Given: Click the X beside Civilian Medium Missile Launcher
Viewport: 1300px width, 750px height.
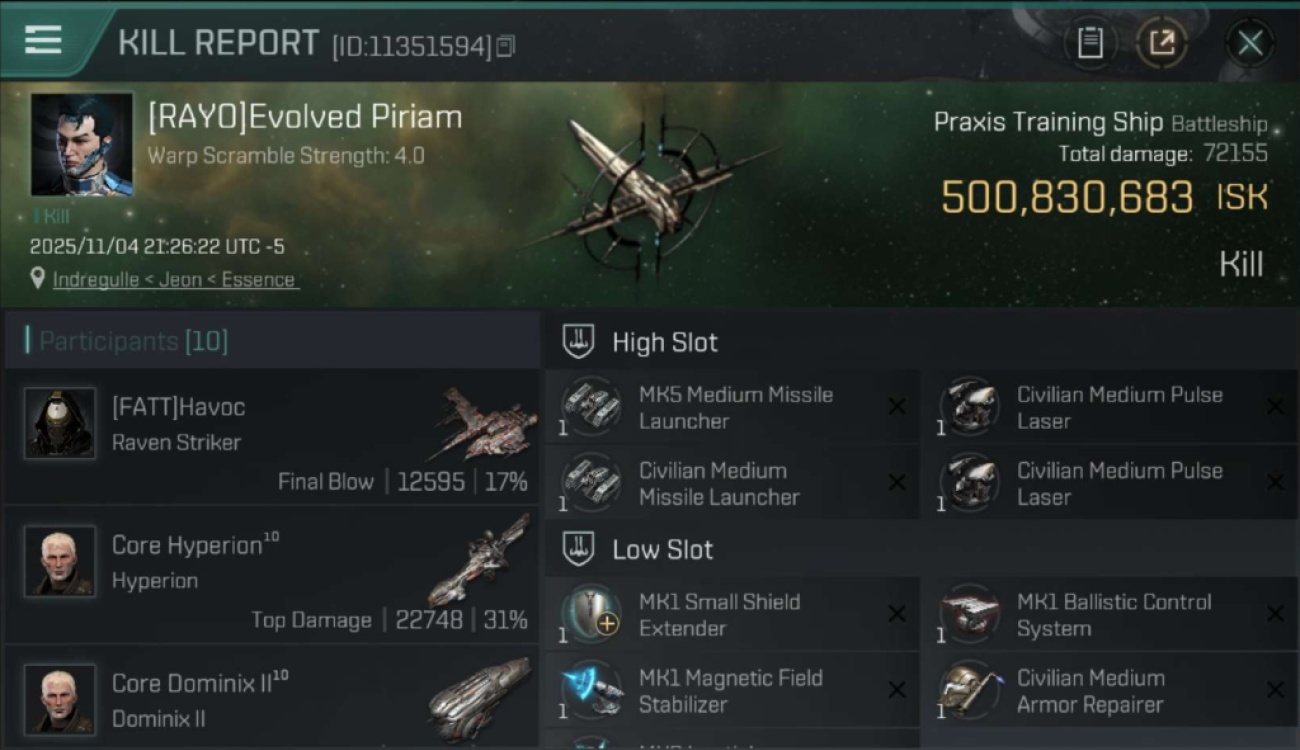Looking at the screenshot, I should (x=897, y=483).
